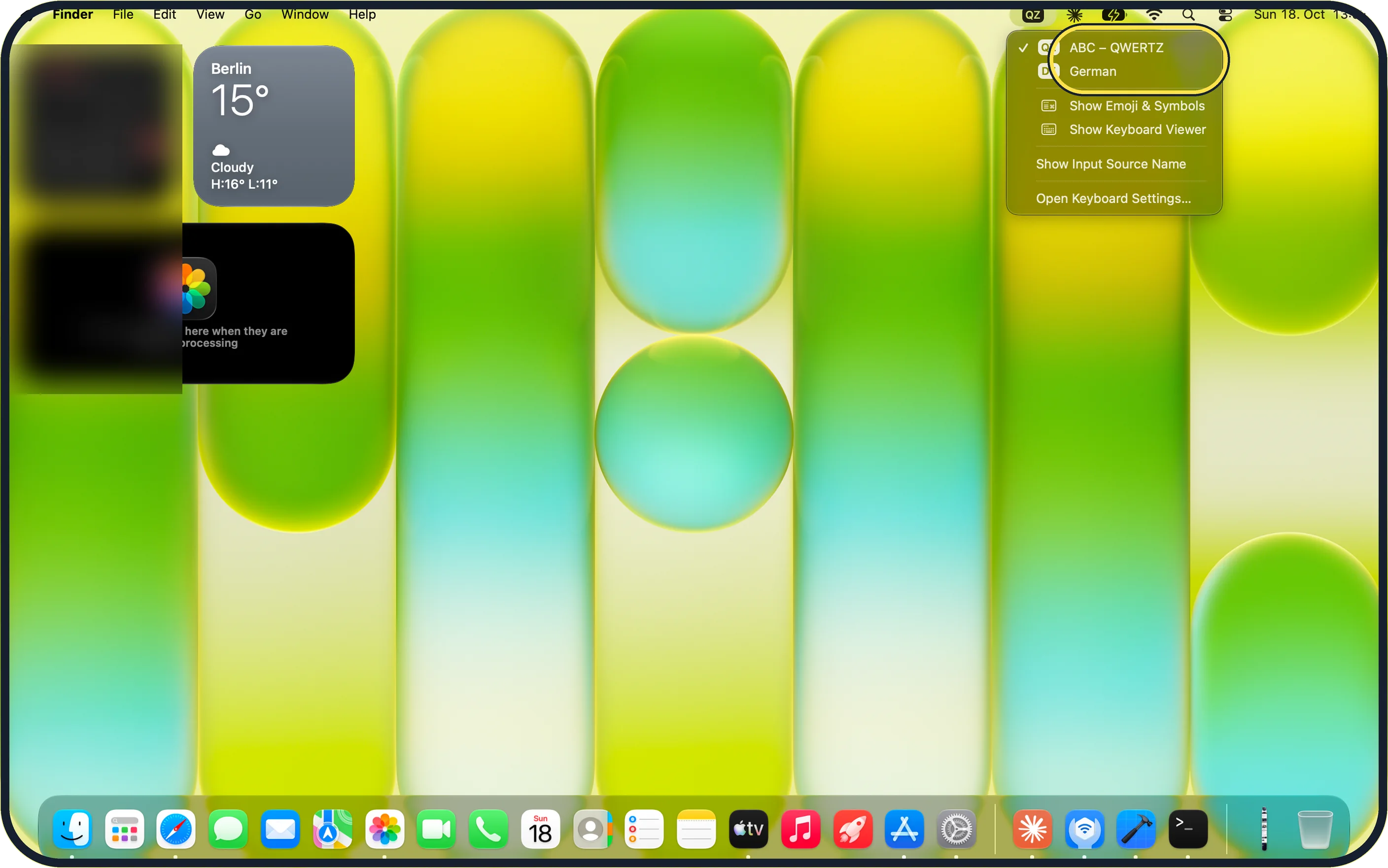Choose Show Emoji & Symbols

[1114, 105]
